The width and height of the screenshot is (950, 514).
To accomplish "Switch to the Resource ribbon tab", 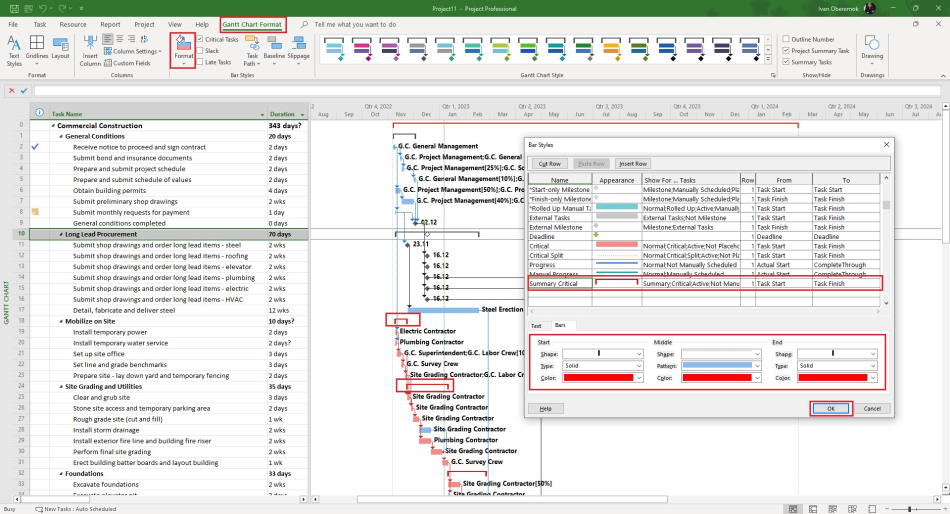I will pyautogui.click(x=73, y=24).
